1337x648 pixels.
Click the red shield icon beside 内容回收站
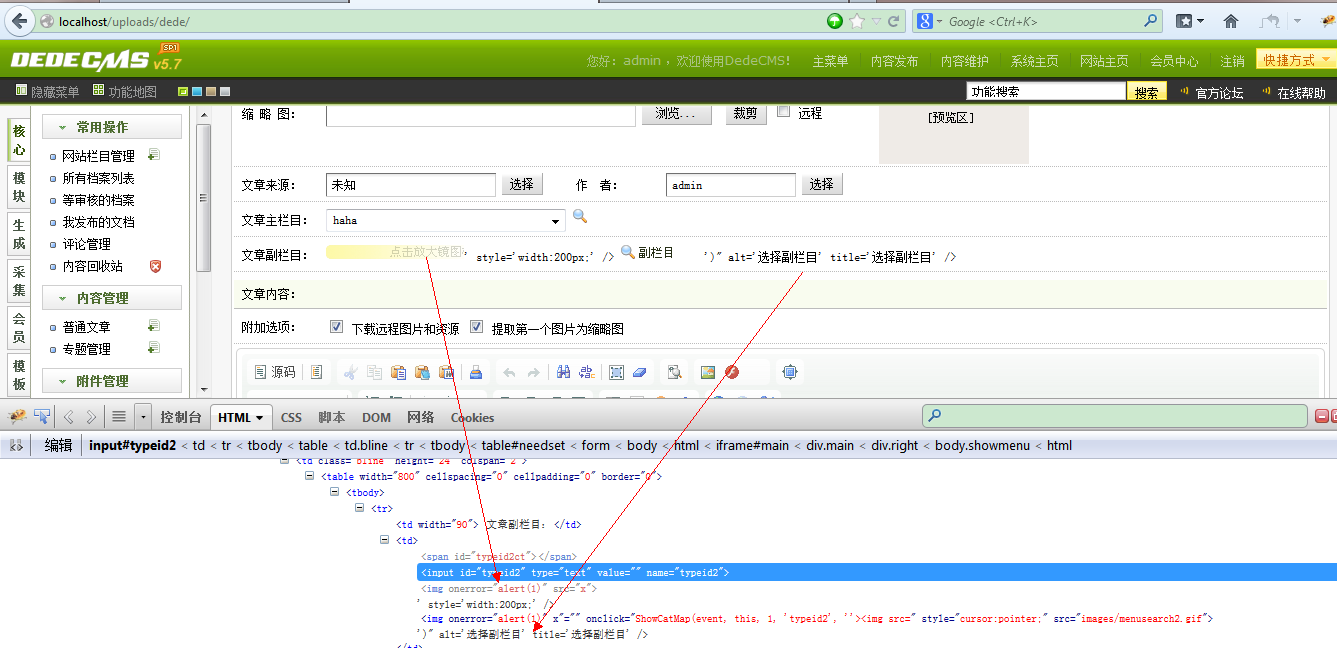155,266
